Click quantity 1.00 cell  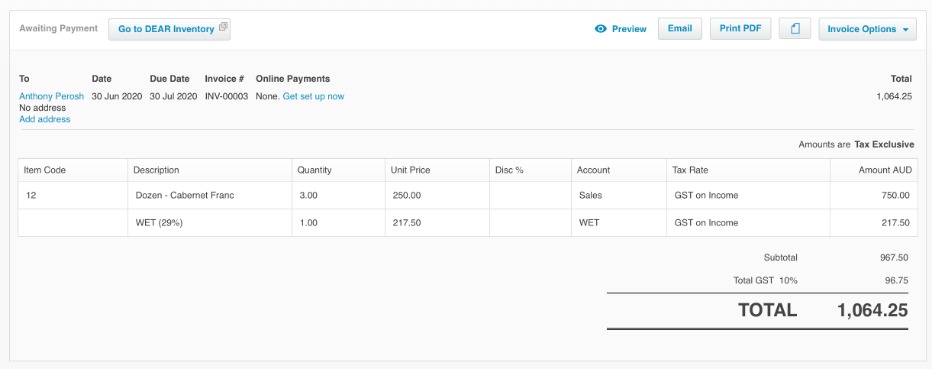tap(338, 223)
